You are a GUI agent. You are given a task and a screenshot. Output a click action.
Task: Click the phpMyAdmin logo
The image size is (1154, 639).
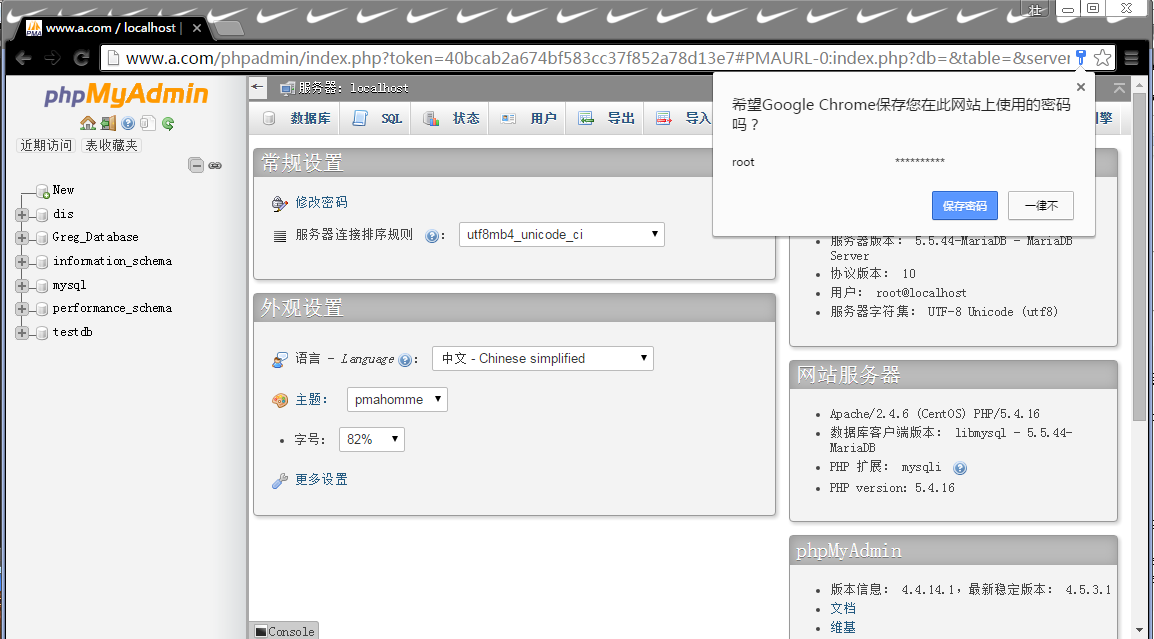point(126,94)
